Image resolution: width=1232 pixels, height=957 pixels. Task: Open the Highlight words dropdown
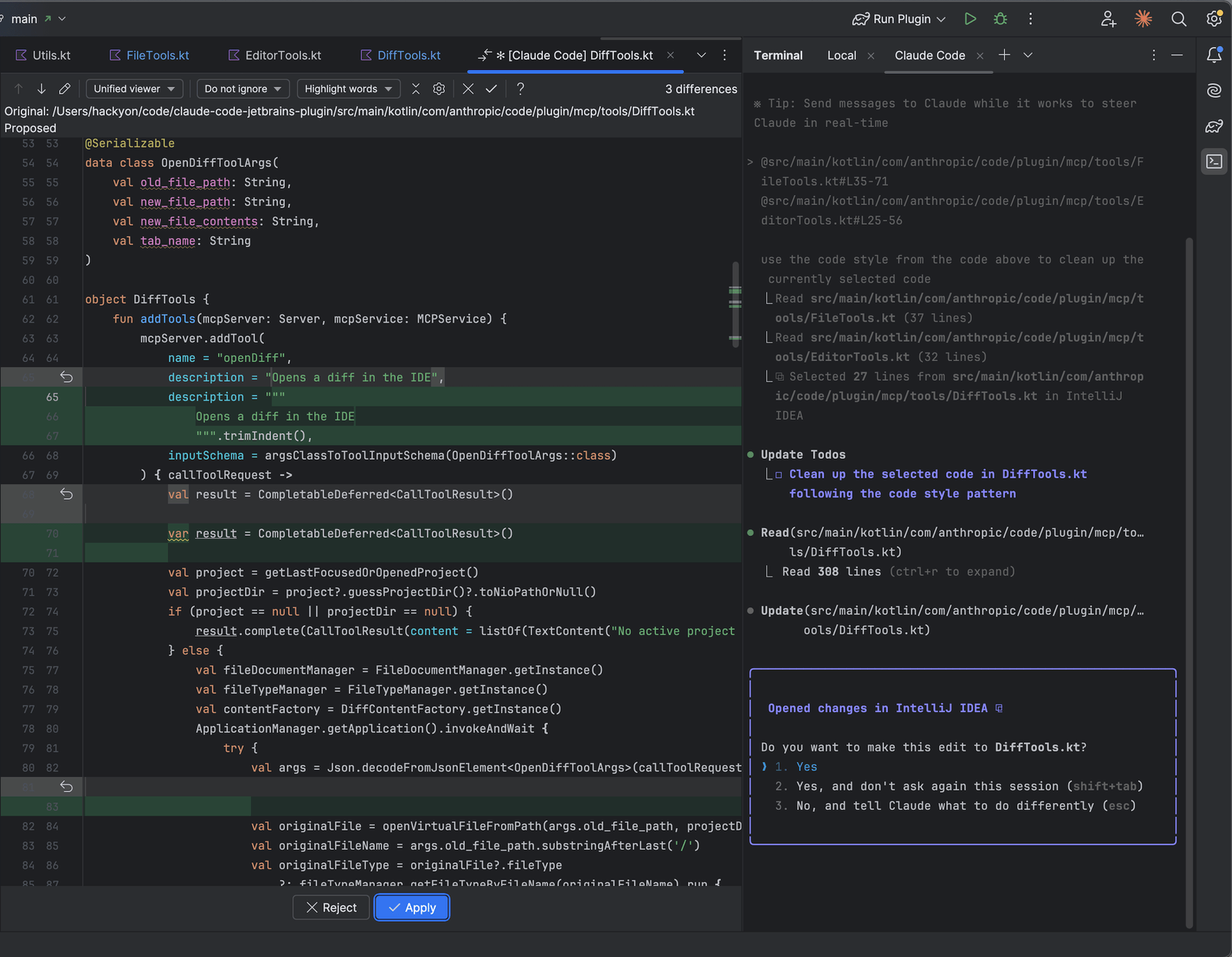click(x=348, y=89)
